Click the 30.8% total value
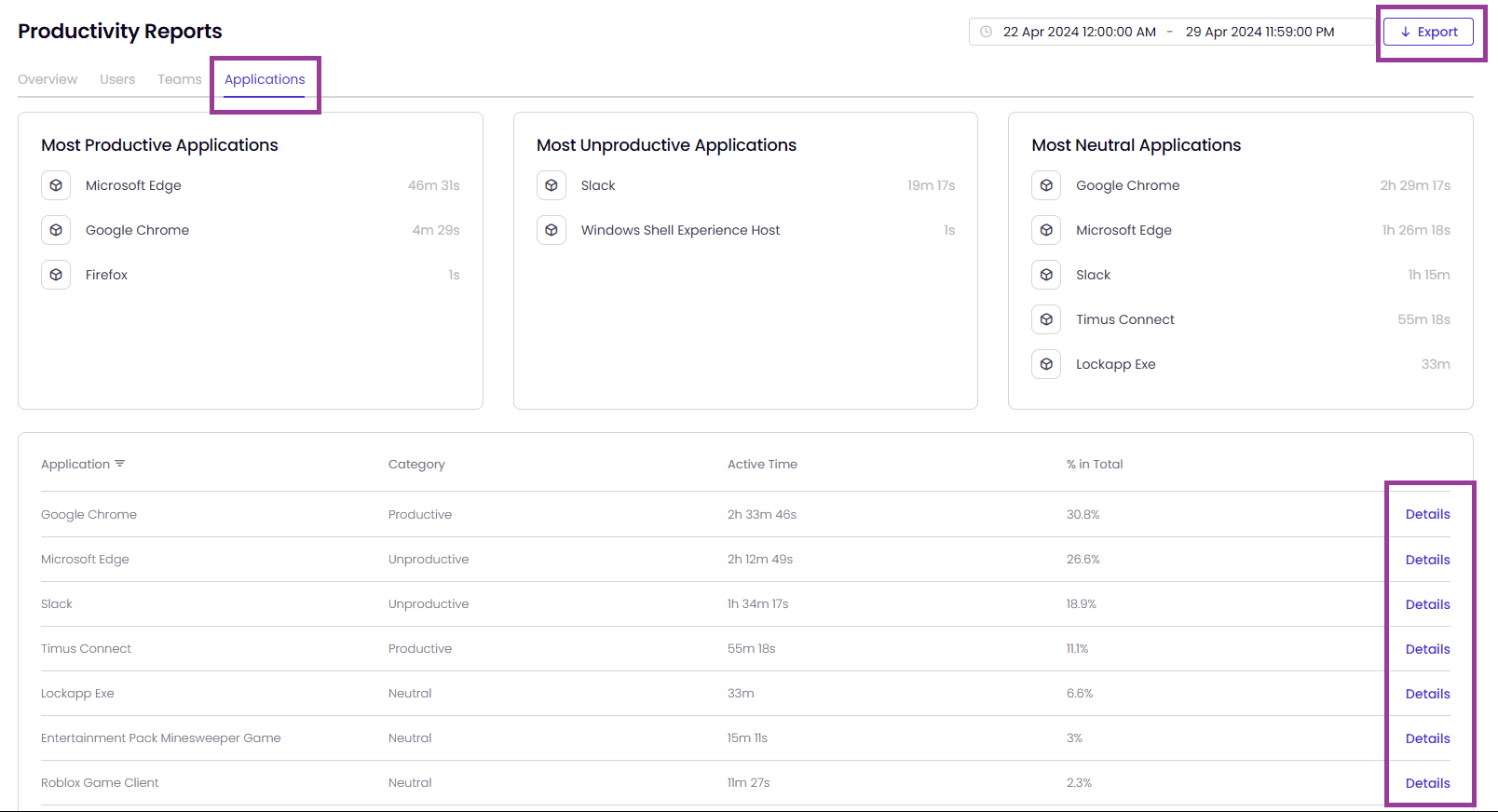 coord(1083,514)
